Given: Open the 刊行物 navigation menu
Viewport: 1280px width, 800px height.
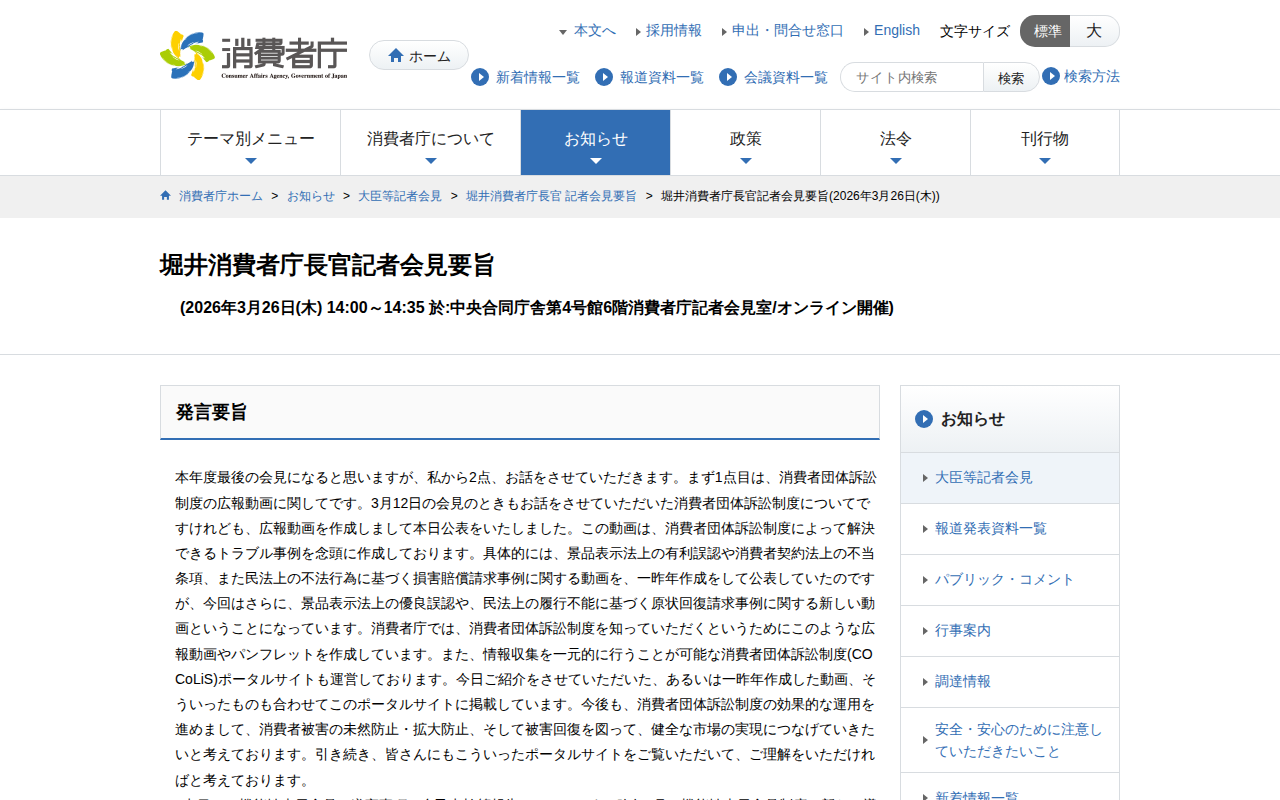Looking at the screenshot, I should 1044,142.
